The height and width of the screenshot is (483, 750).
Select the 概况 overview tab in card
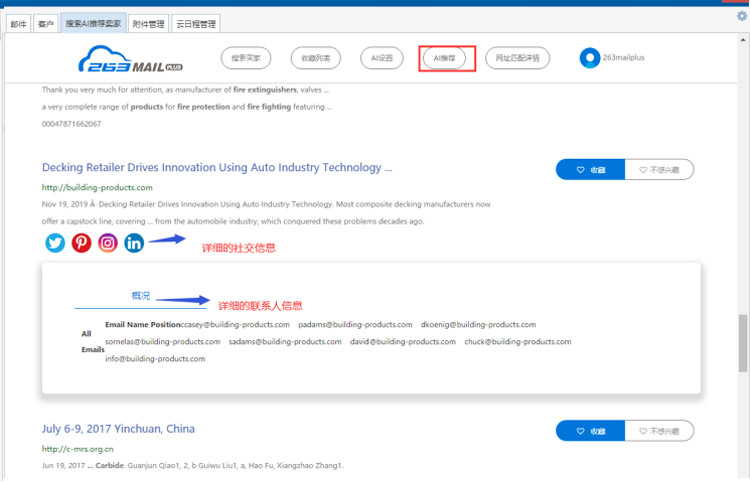(x=140, y=296)
